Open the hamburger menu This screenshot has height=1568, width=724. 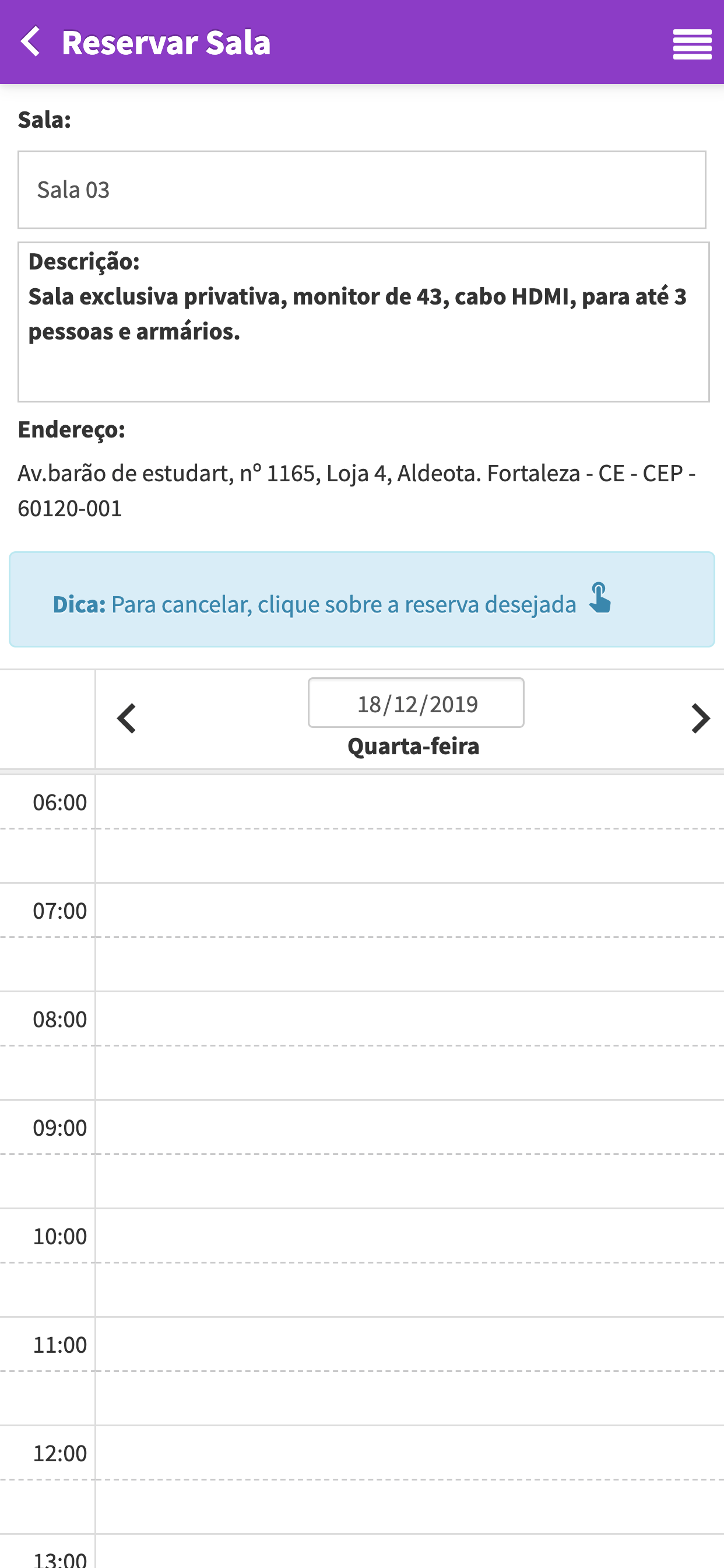693,44
